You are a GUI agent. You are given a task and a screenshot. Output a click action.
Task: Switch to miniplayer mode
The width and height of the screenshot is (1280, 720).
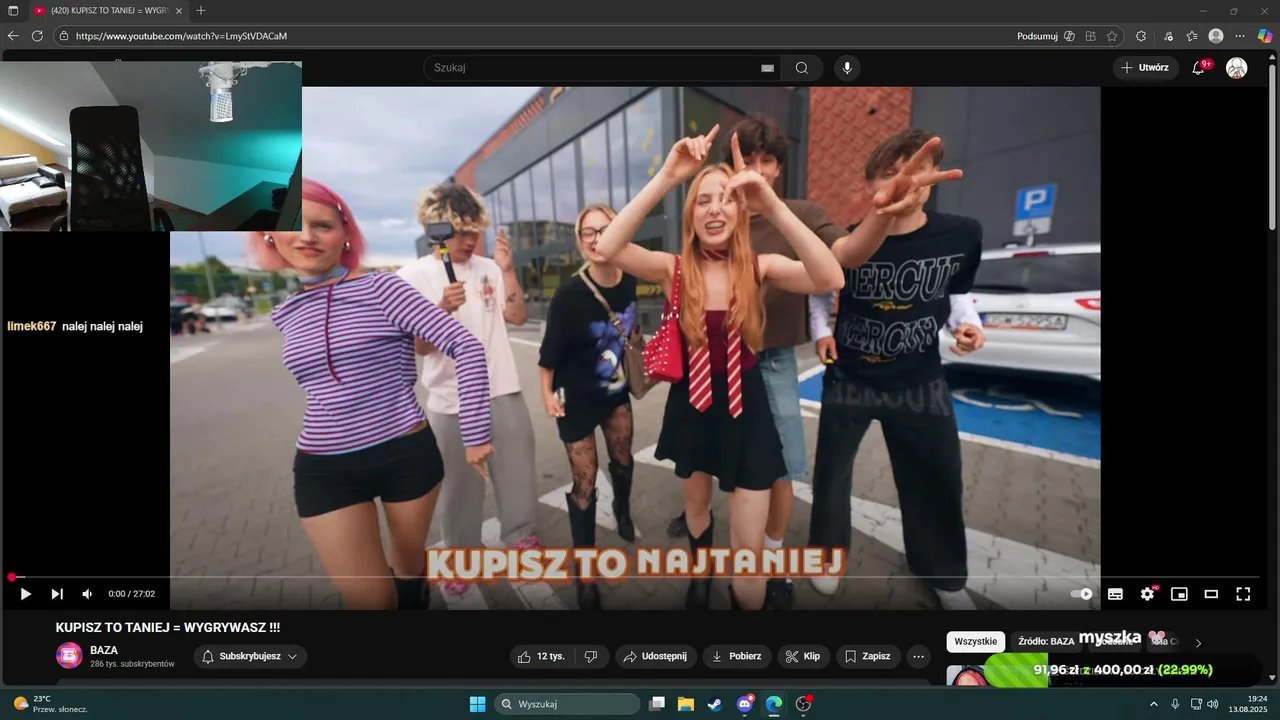pyautogui.click(x=1179, y=594)
